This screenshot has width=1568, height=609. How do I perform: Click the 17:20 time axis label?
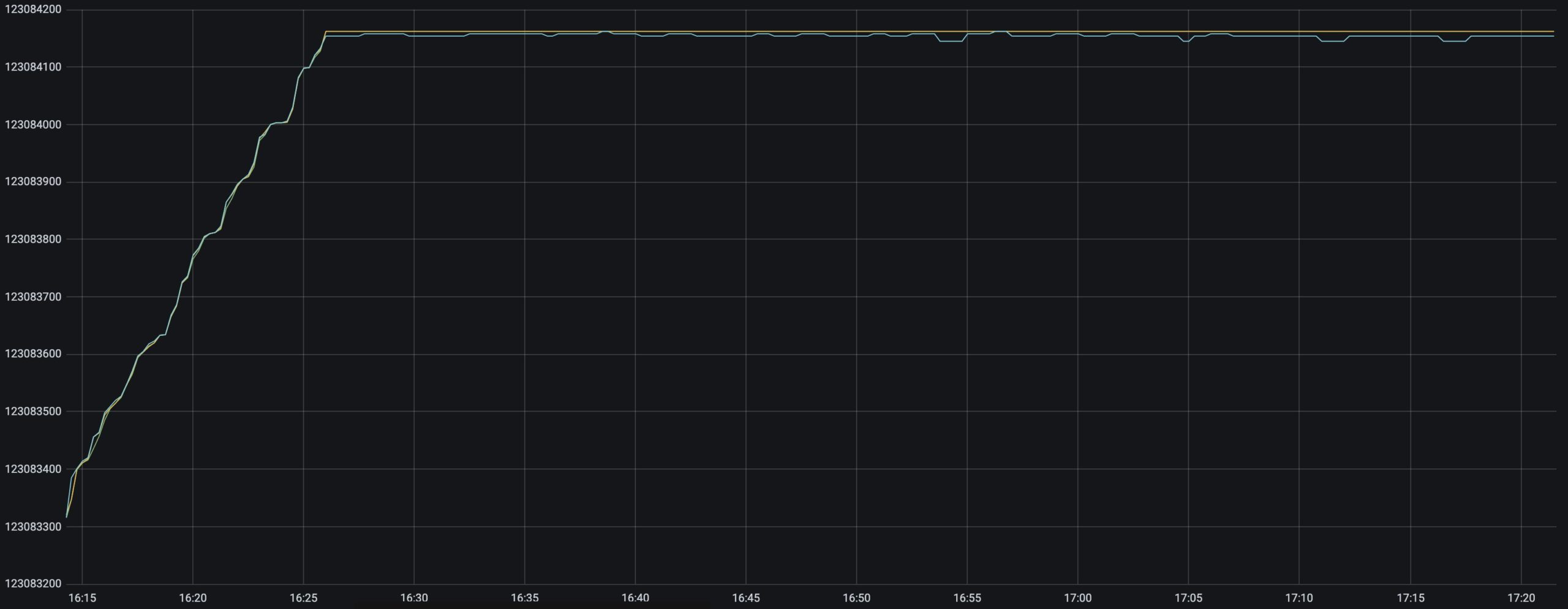click(1521, 597)
